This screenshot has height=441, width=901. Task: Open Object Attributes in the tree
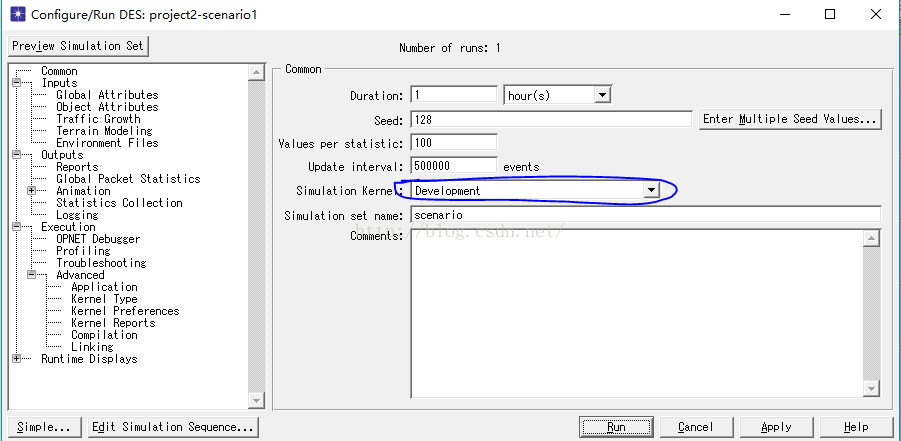[x=107, y=107]
